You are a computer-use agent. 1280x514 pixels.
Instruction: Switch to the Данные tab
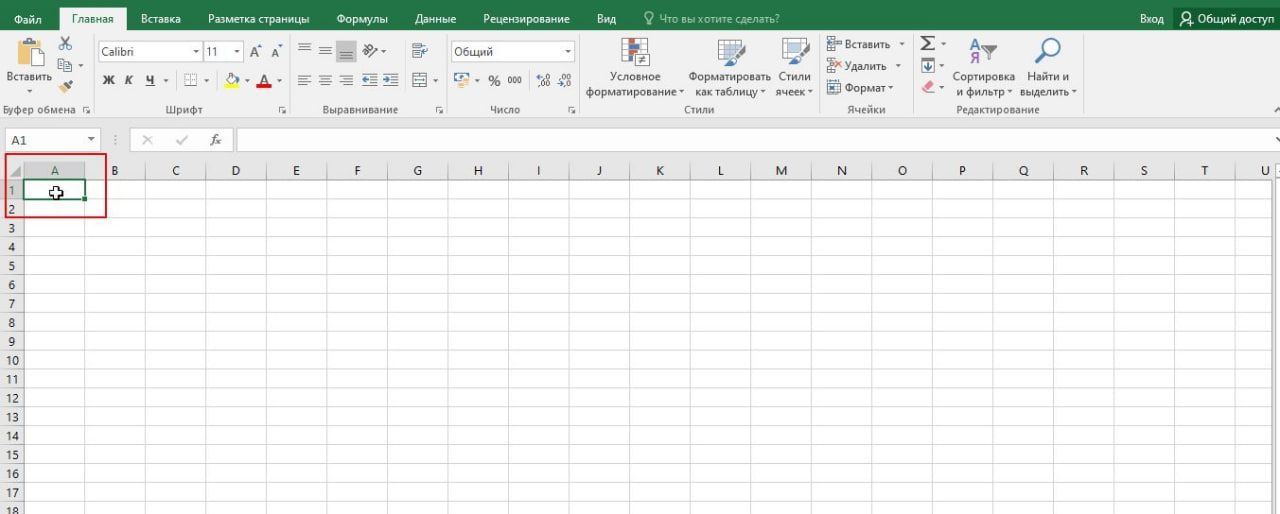pyautogui.click(x=435, y=18)
